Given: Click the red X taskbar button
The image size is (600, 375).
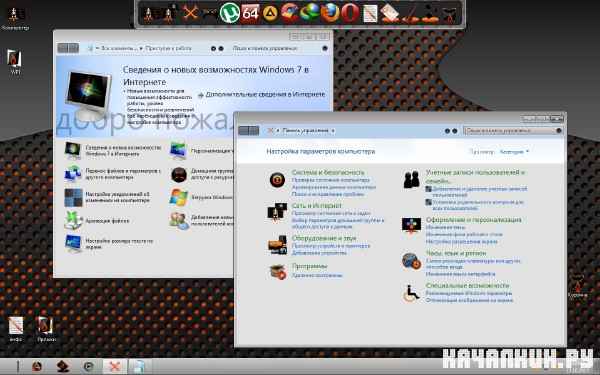Looking at the screenshot, I should (114, 367).
